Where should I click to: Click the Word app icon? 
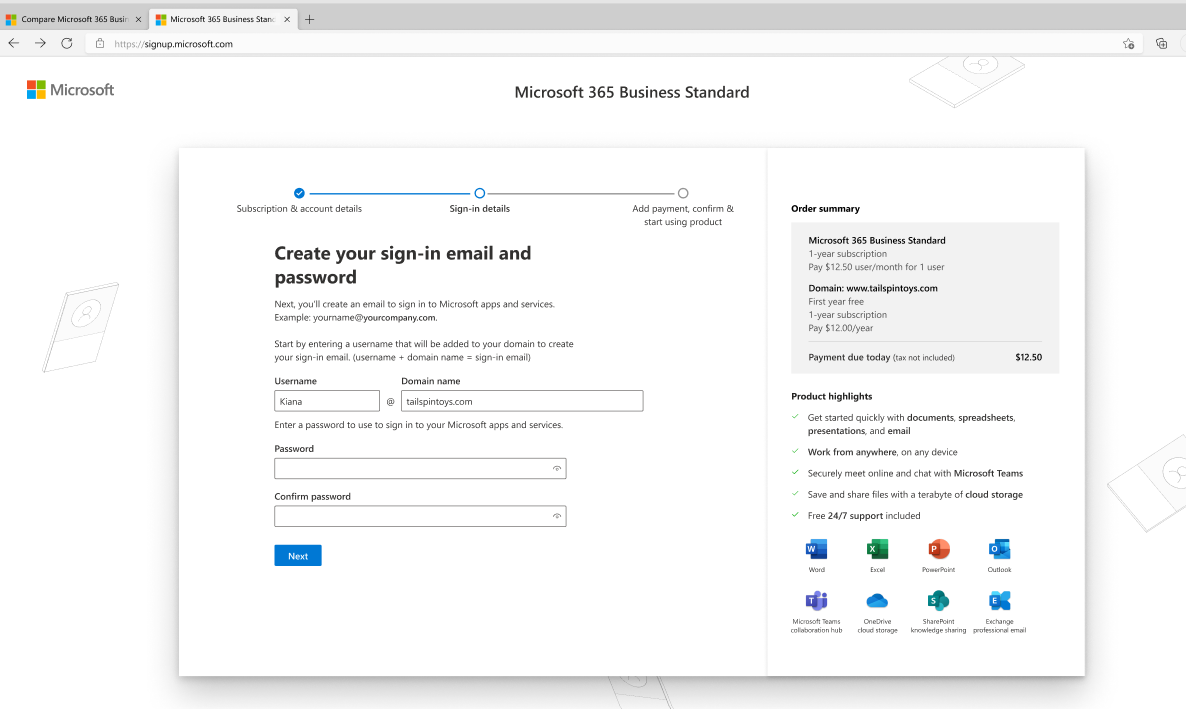pos(816,549)
